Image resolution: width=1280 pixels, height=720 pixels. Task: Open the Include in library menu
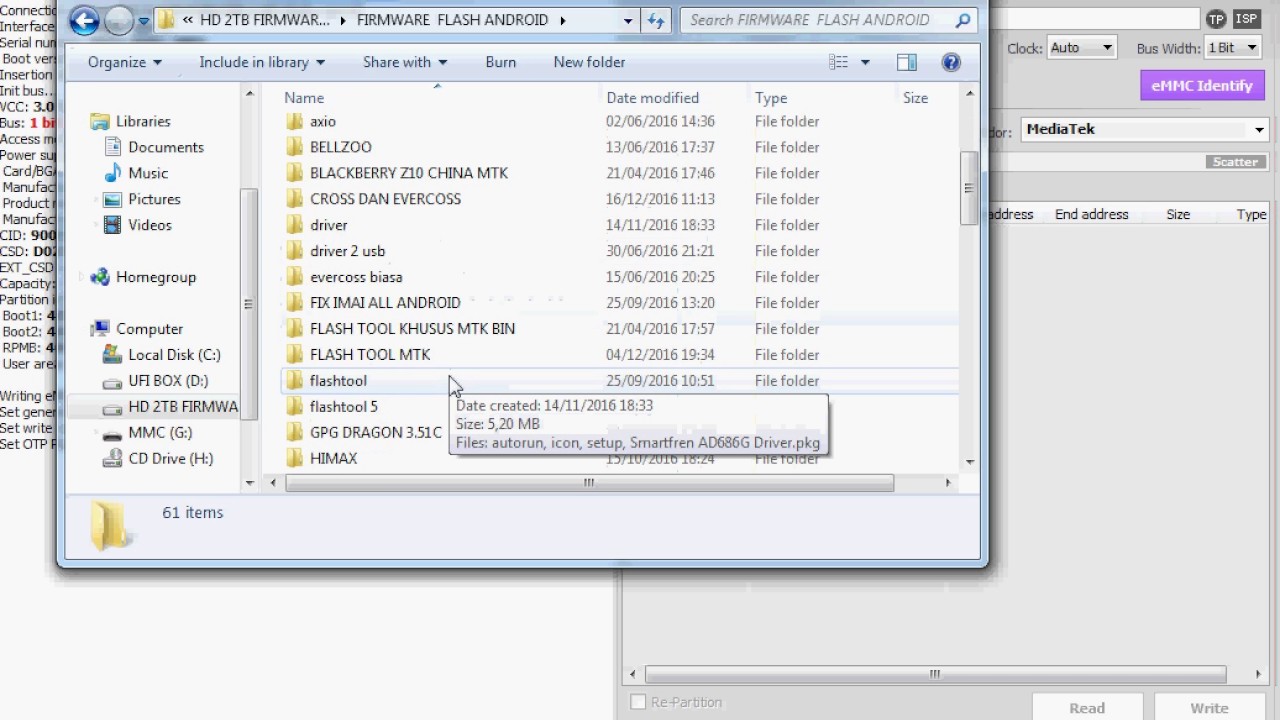point(262,62)
